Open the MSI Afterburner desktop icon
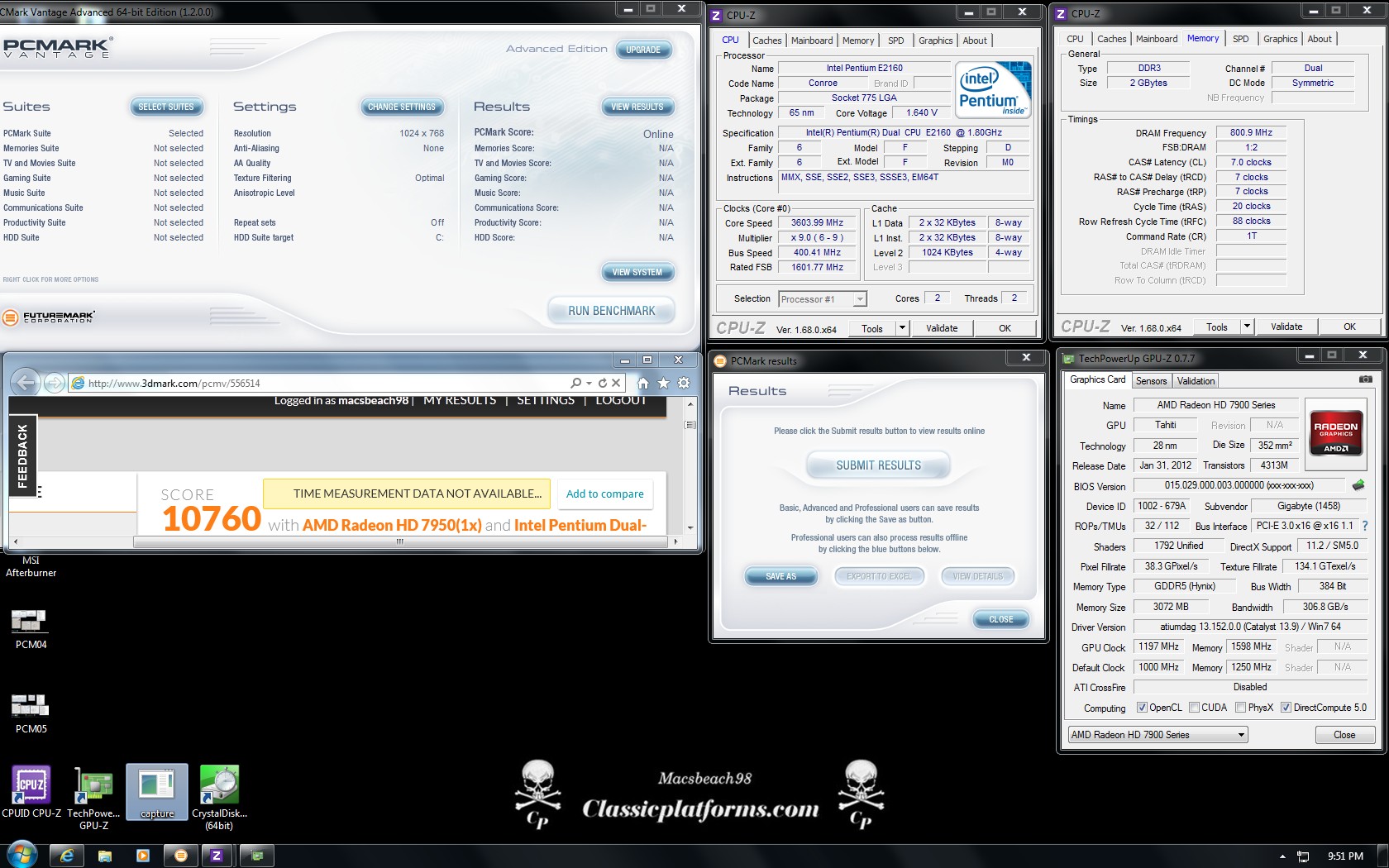The width and height of the screenshot is (1389, 868). [31, 566]
